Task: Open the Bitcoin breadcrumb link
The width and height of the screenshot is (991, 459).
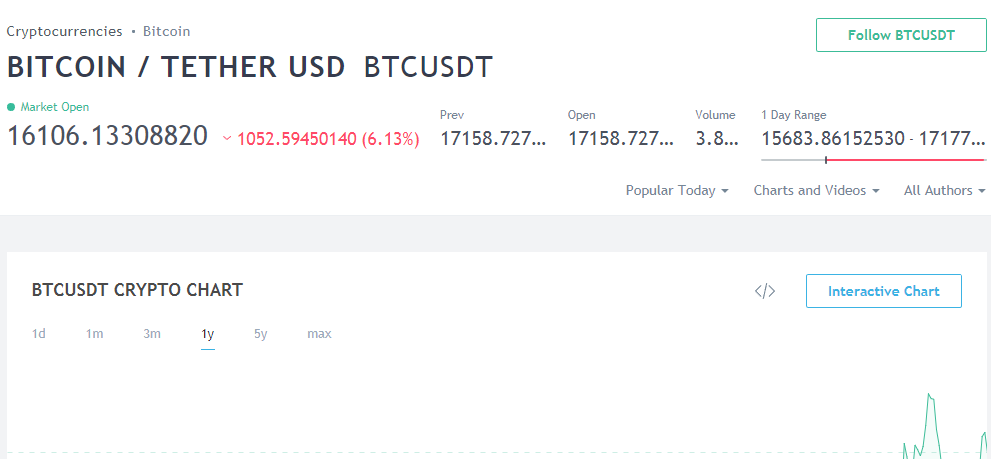Action: (166, 31)
